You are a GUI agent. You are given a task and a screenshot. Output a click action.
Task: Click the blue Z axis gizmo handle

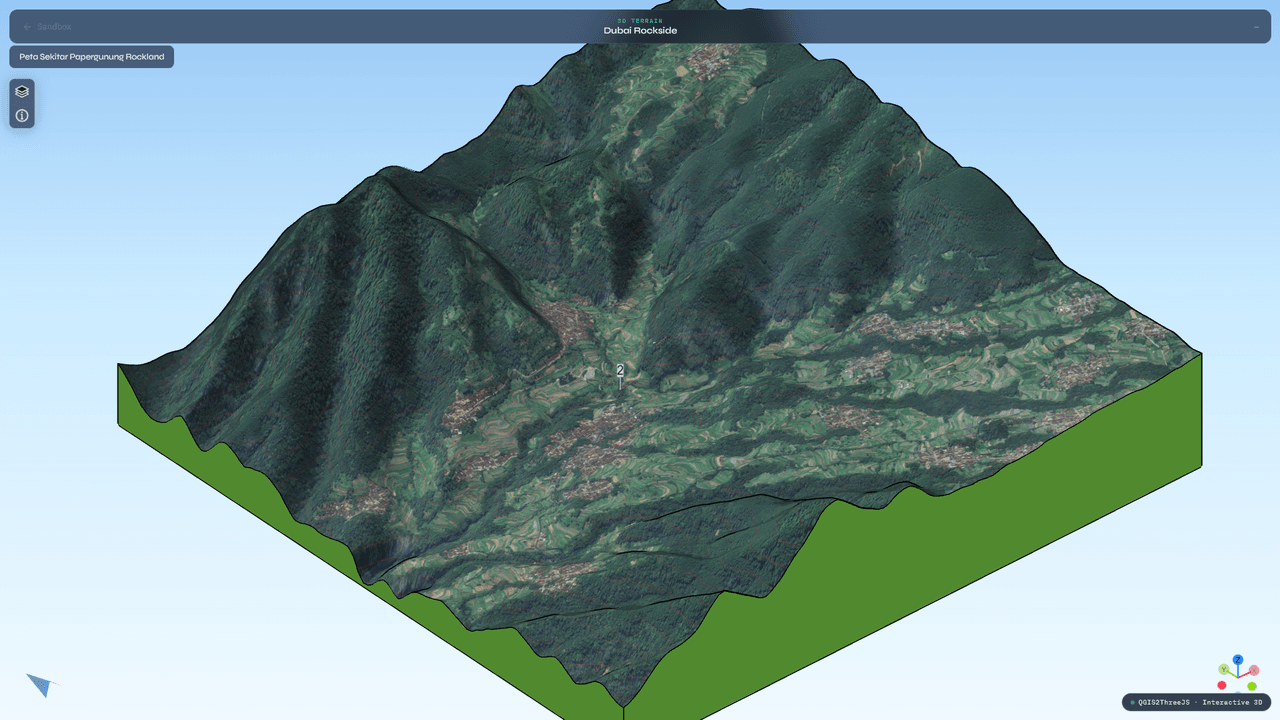(x=1238, y=660)
